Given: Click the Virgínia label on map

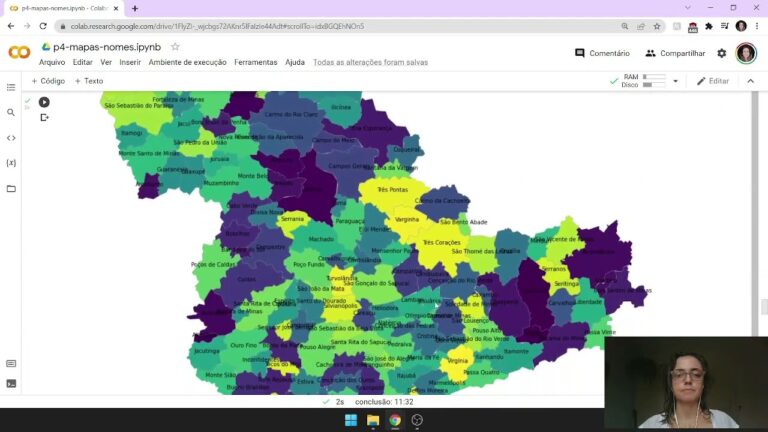Looking at the screenshot, I should coord(457,360).
